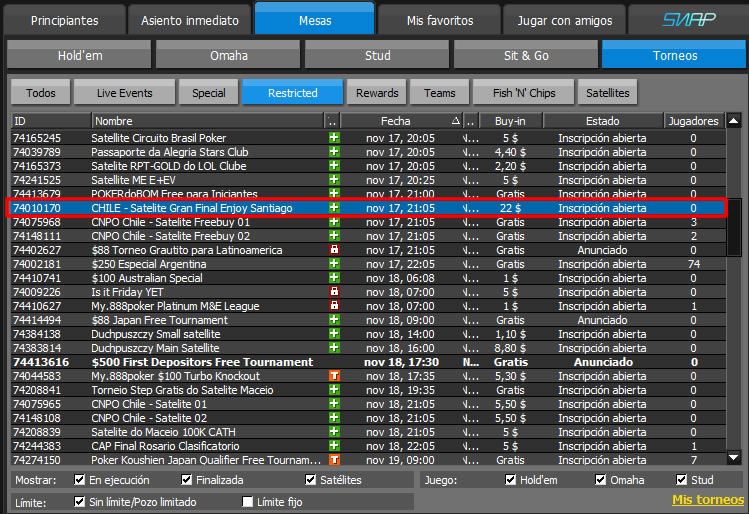Image resolution: width=749 pixels, height=514 pixels.
Task: Select the $500 First Depositors Free Tournament row
Action: [202, 362]
